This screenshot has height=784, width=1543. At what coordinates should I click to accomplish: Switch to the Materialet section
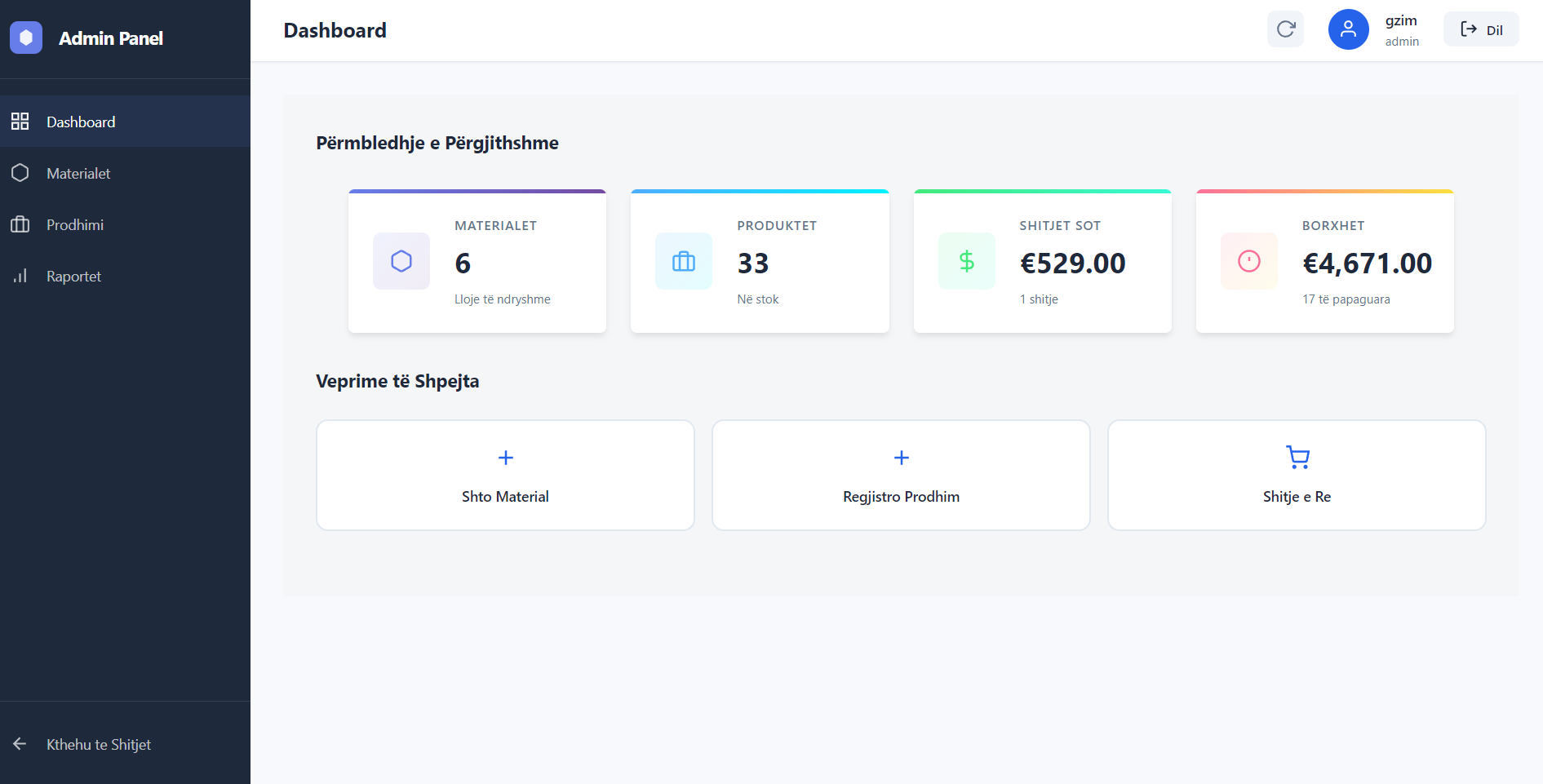pos(78,172)
